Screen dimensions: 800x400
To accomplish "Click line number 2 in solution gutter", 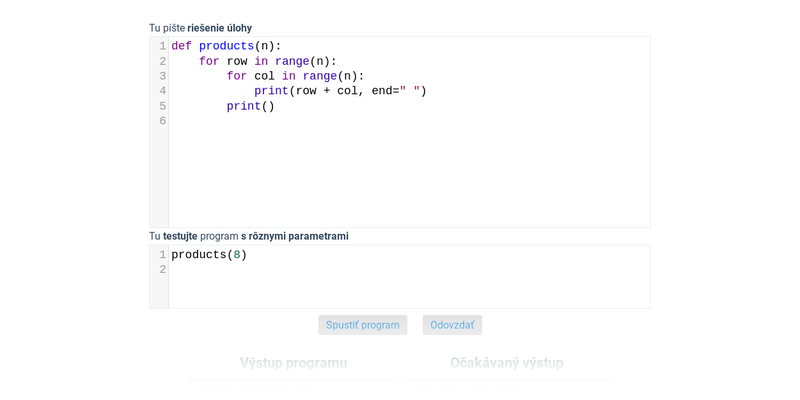I will click(163, 61).
